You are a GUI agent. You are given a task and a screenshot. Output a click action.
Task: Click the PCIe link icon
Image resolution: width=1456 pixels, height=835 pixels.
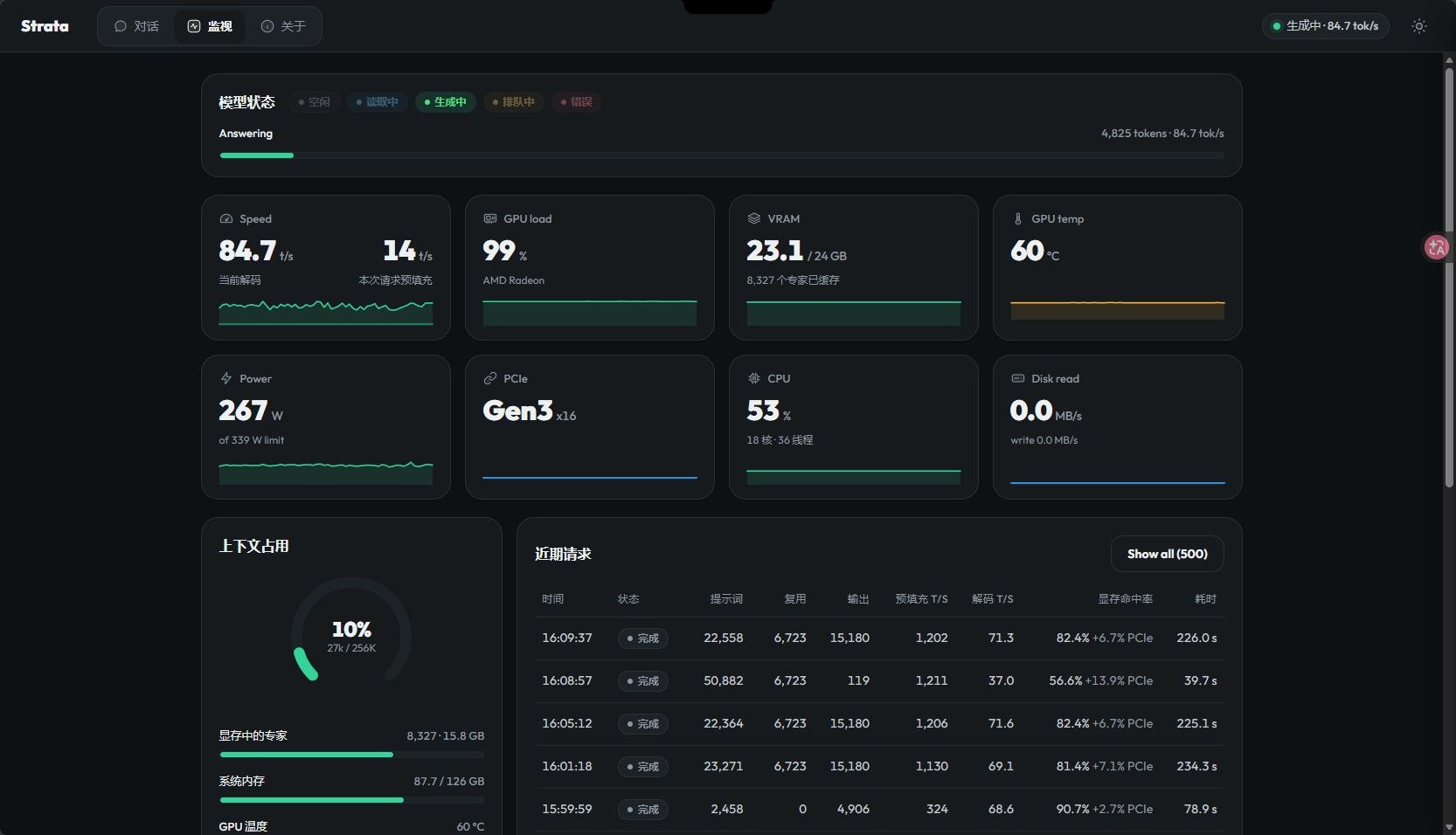coord(490,379)
